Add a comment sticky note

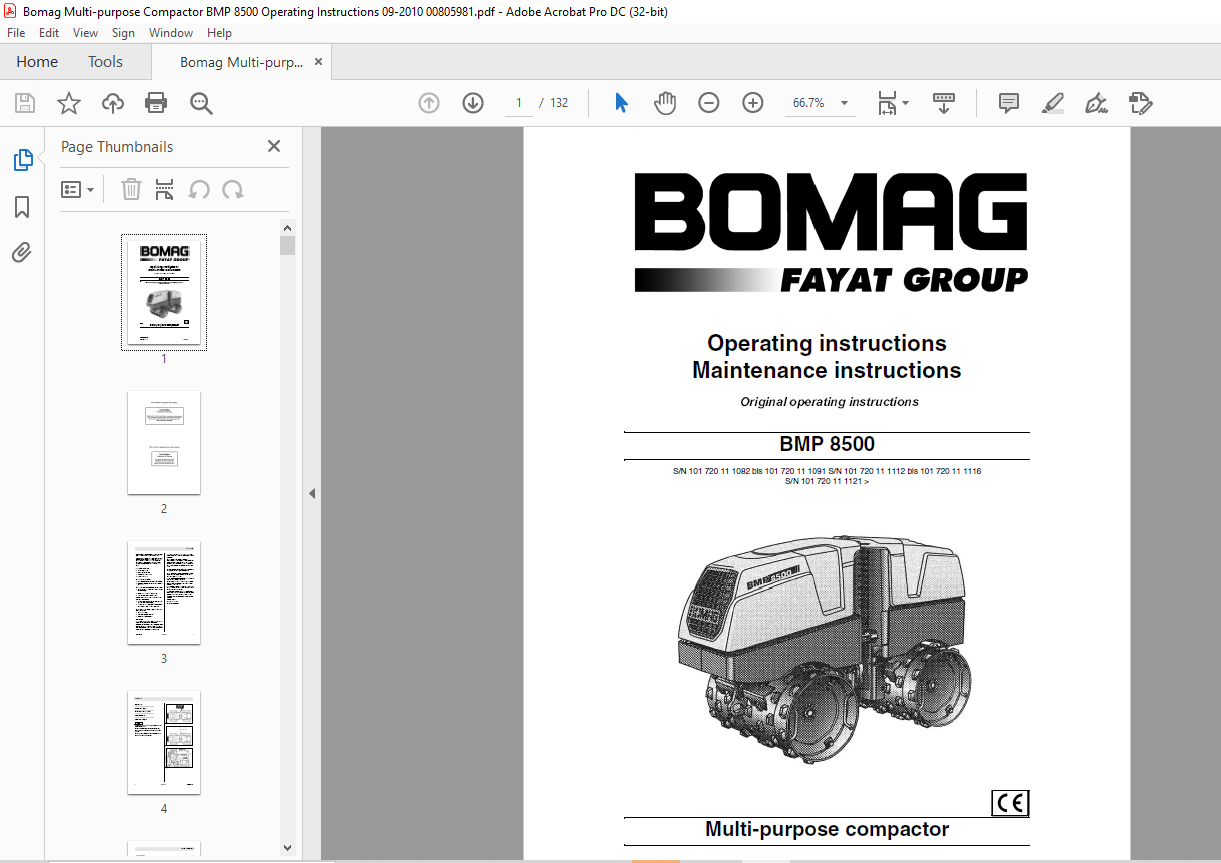click(x=1009, y=103)
